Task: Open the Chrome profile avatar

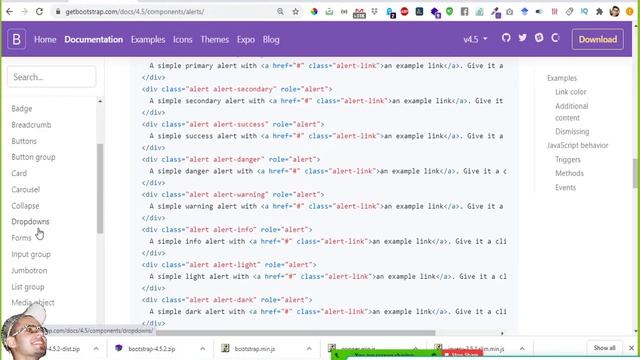Action: [x=615, y=12]
